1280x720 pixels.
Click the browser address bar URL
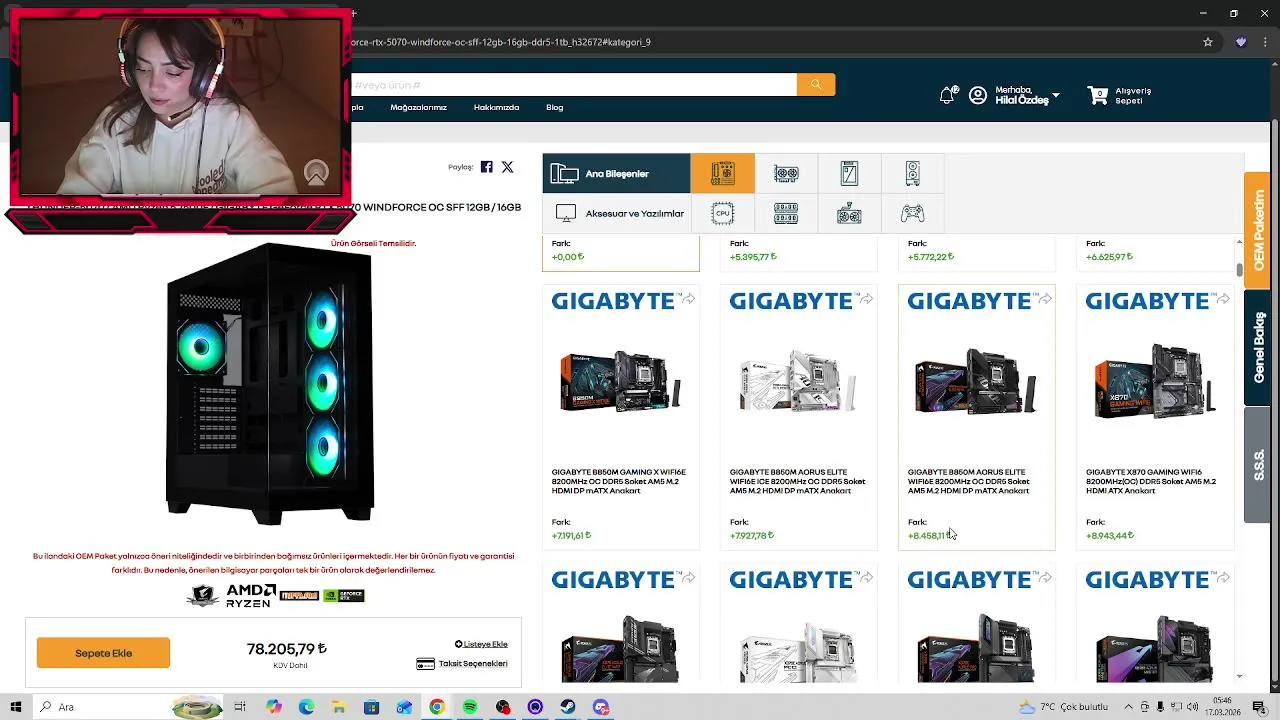[500, 42]
